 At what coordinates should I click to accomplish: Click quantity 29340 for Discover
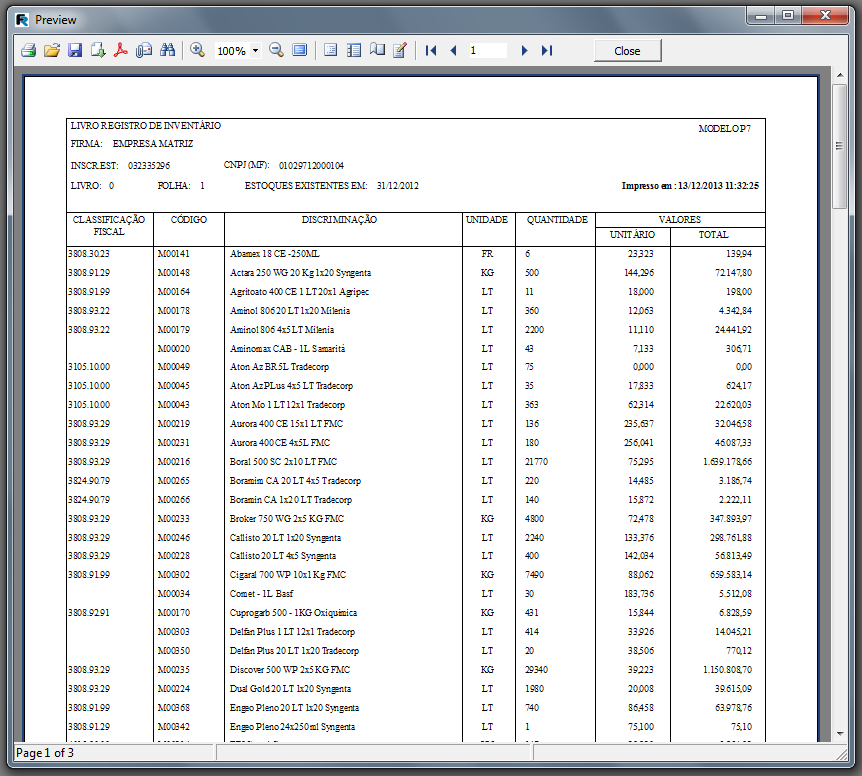(536, 670)
